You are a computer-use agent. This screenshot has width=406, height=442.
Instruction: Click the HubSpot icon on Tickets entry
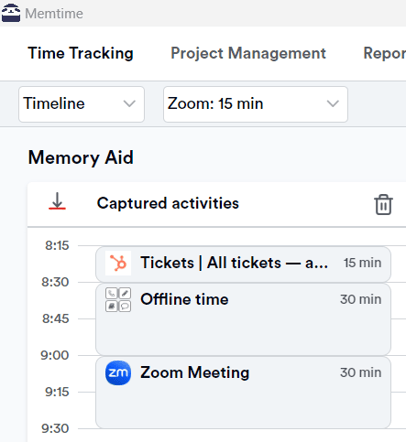[x=118, y=263]
